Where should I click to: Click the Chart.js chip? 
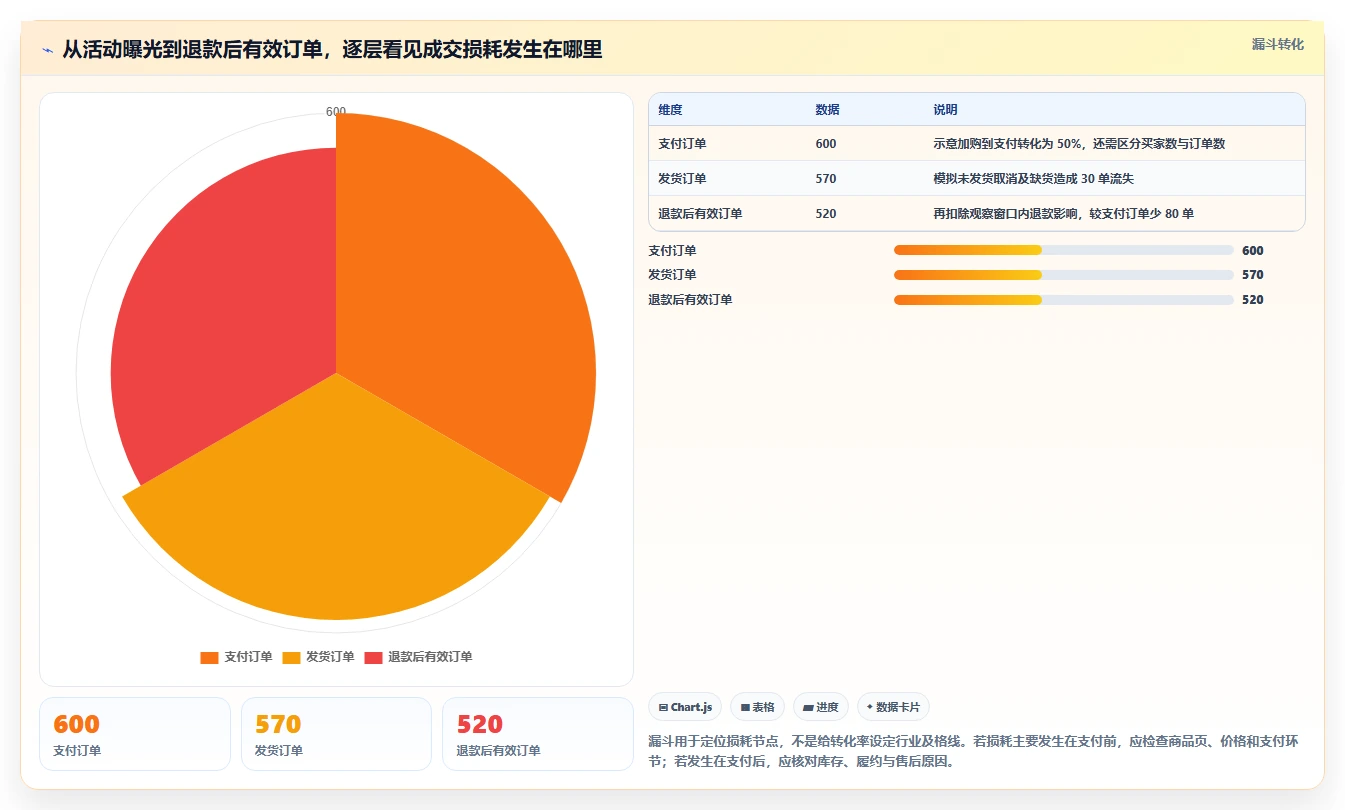[x=685, y=707]
